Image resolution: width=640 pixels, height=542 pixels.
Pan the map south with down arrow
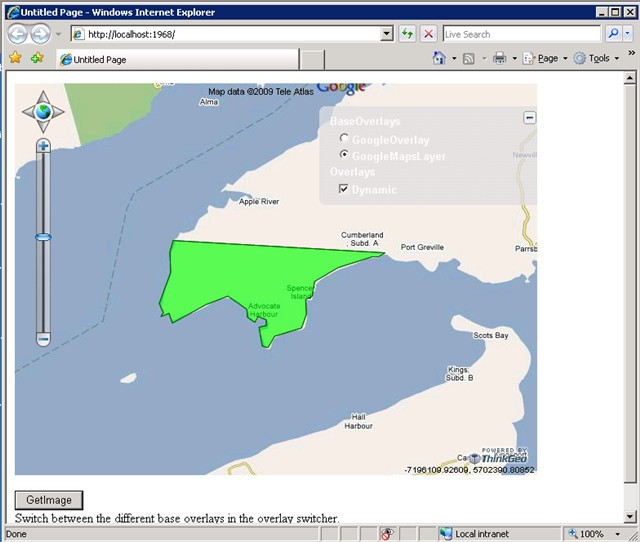pyautogui.click(x=43, y=126)
